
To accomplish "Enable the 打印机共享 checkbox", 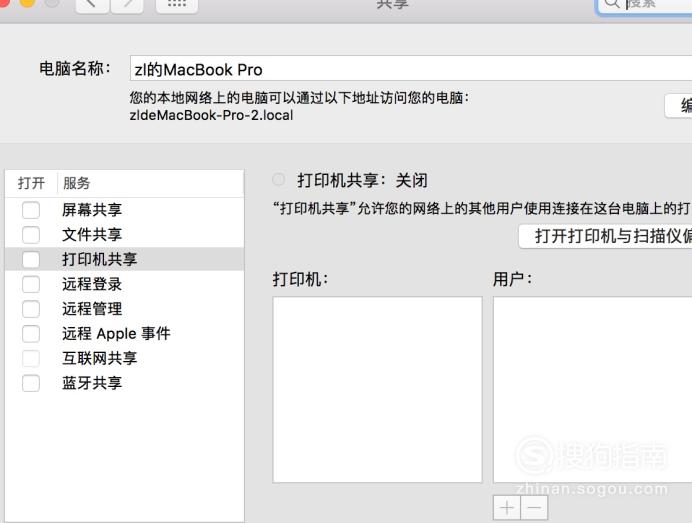I will point(31,260).
